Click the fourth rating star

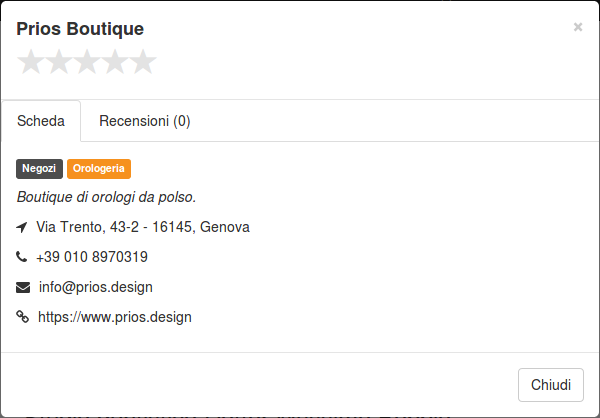tap(115, 61)
